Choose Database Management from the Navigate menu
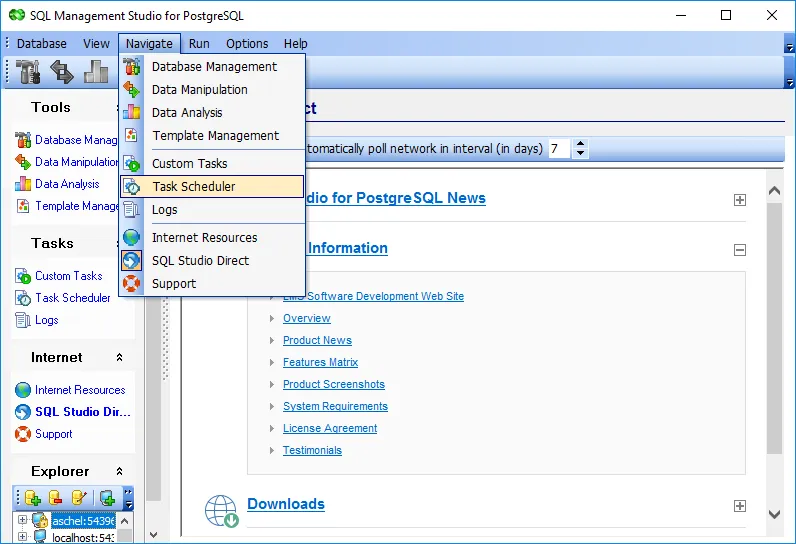796x544 pixels. pos(212,66)
